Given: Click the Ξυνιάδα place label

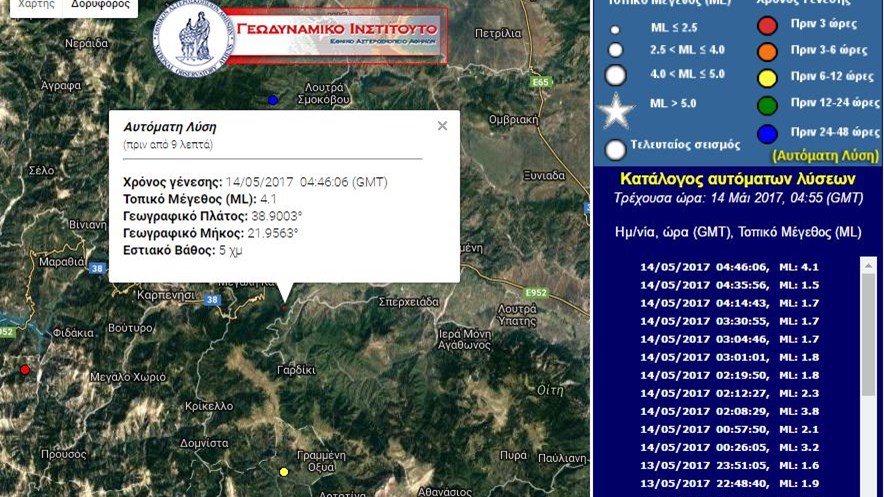Looking at the screenshot, I should pyautogui.click(x=544, y=176).
